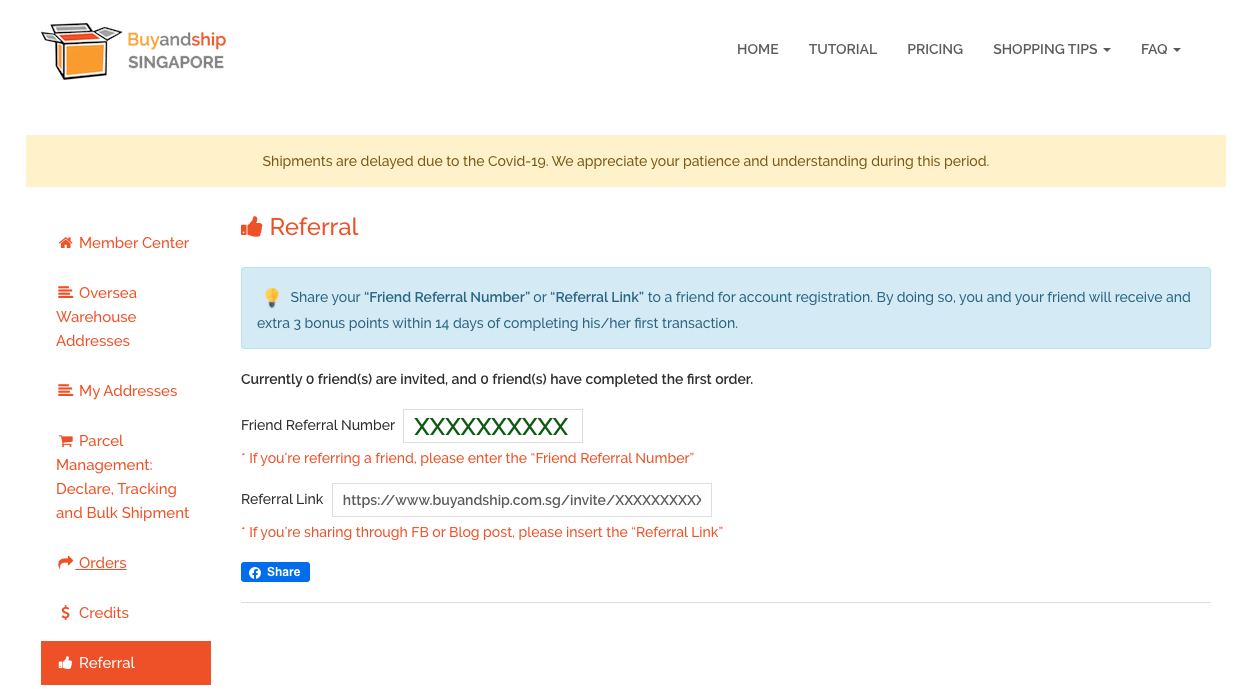Click the 'Currently 0 friend(s) are invited' text

497,380
